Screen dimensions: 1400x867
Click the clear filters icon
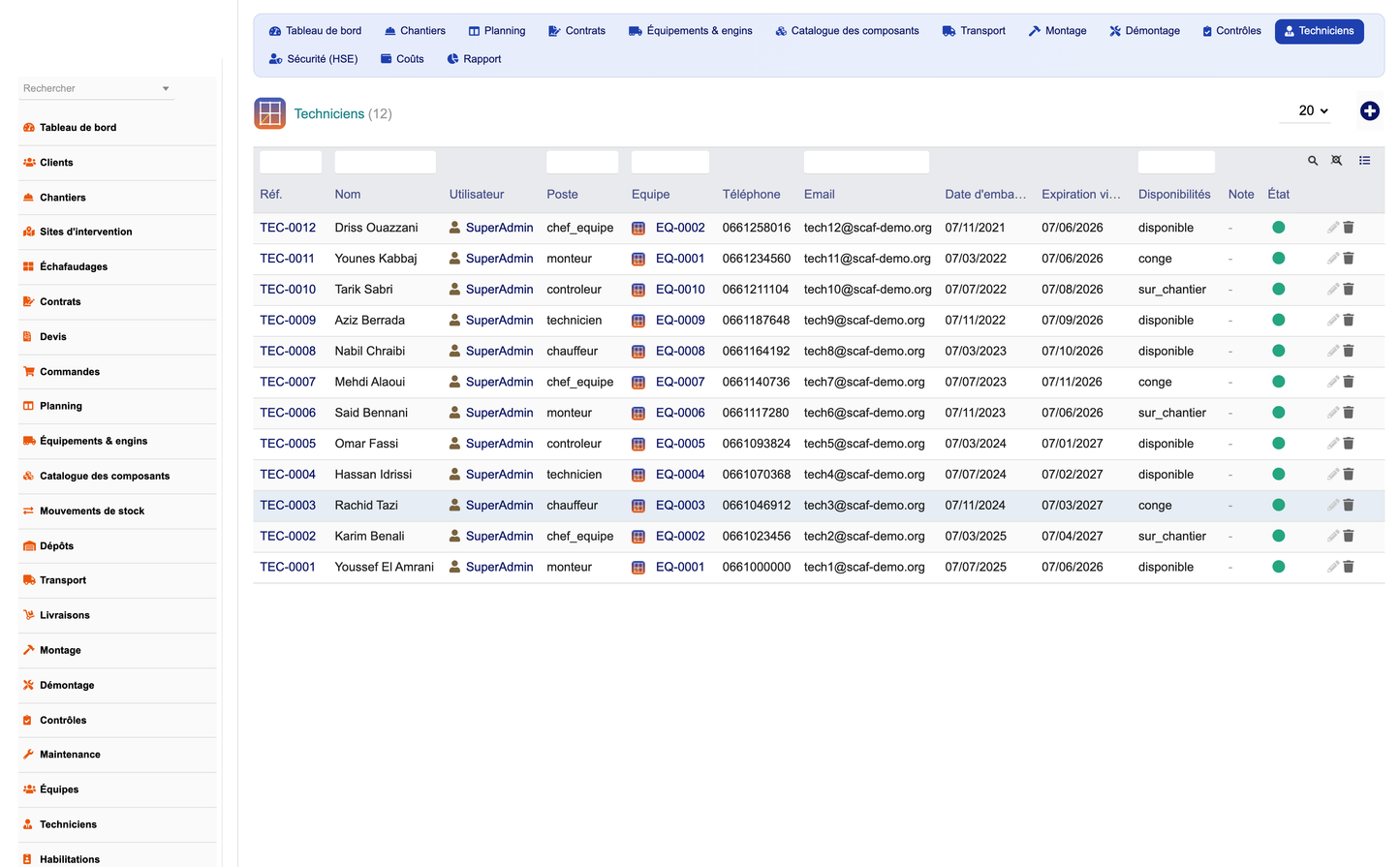[x=1337, y=161]
